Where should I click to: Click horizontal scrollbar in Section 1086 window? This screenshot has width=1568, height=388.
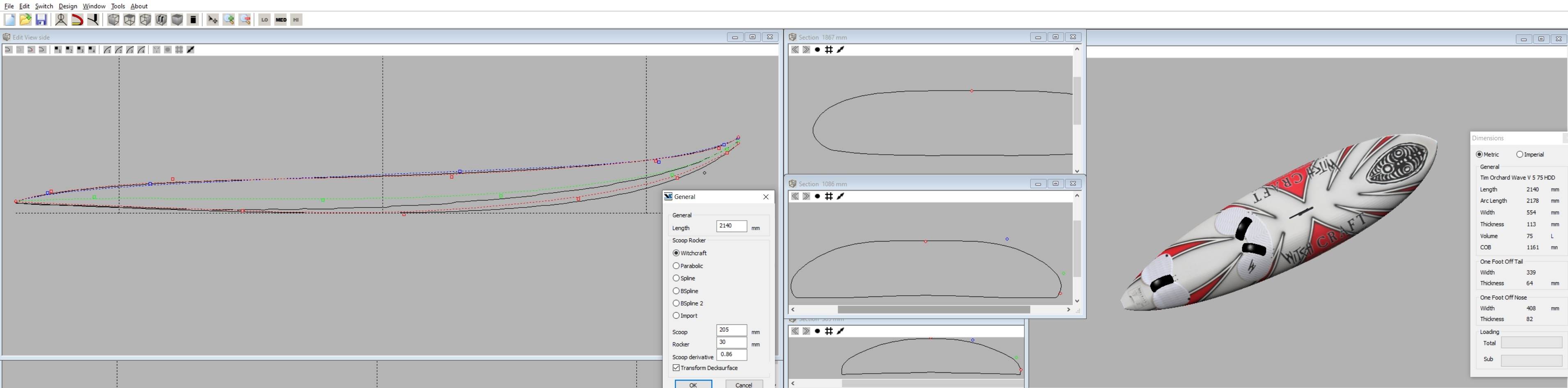click(933, 310)
